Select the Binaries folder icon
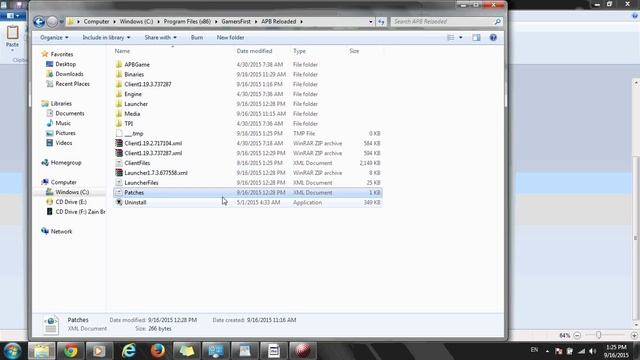The width and height of the screenshot is (640, 360). [119, 74]
